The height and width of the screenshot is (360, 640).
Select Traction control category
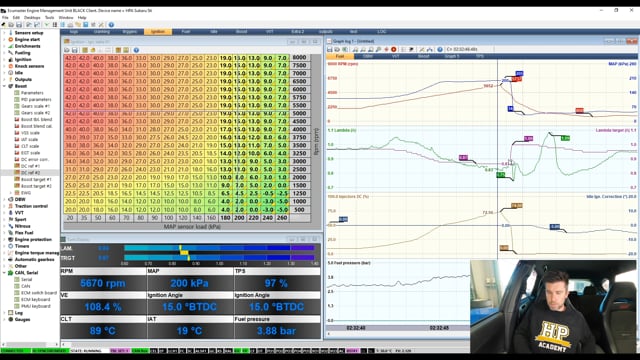[31, 206]
